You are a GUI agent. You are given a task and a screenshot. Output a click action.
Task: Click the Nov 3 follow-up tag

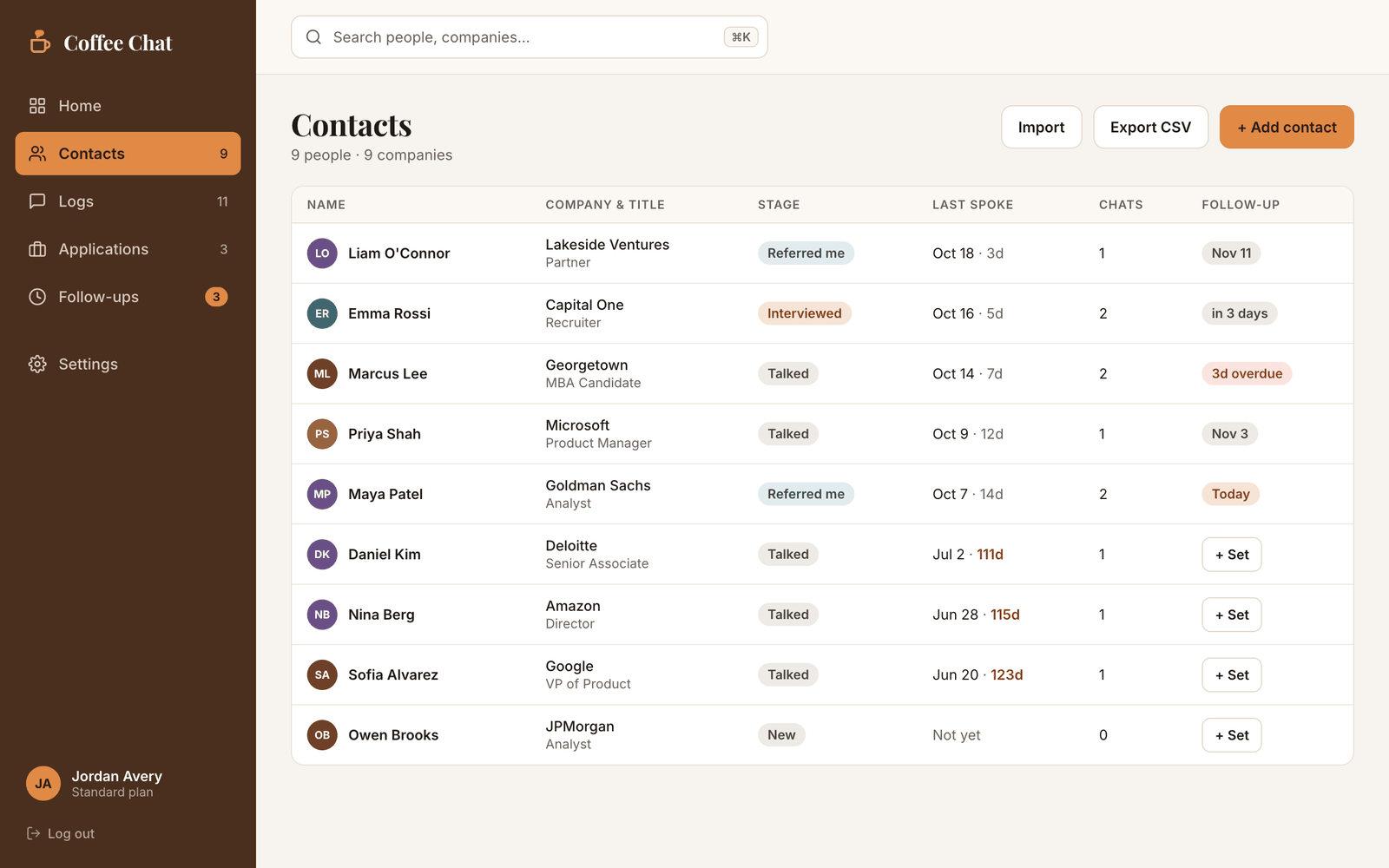point(1229,434)
